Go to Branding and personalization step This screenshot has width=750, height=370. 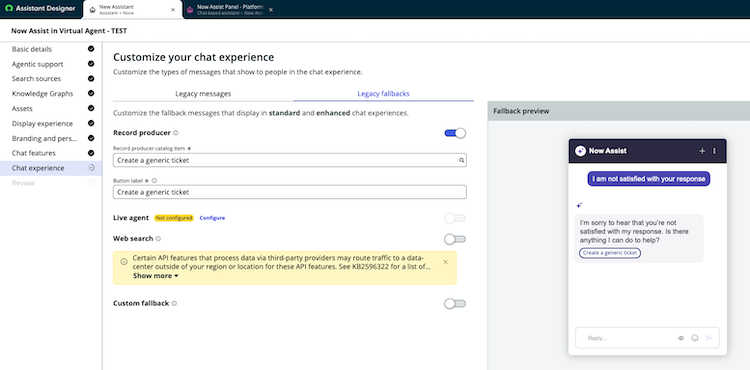click(x=44, y=138)
